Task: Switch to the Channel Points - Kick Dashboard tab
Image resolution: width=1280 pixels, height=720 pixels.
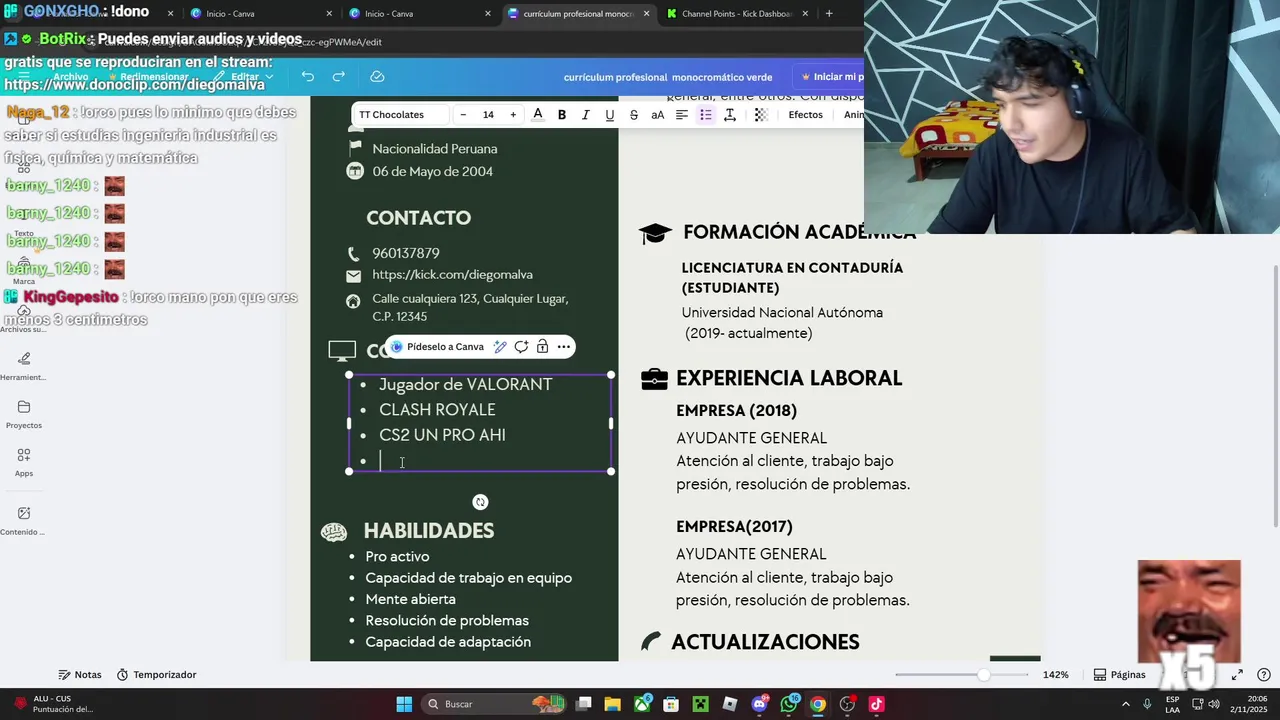Action: coord(737,14)
